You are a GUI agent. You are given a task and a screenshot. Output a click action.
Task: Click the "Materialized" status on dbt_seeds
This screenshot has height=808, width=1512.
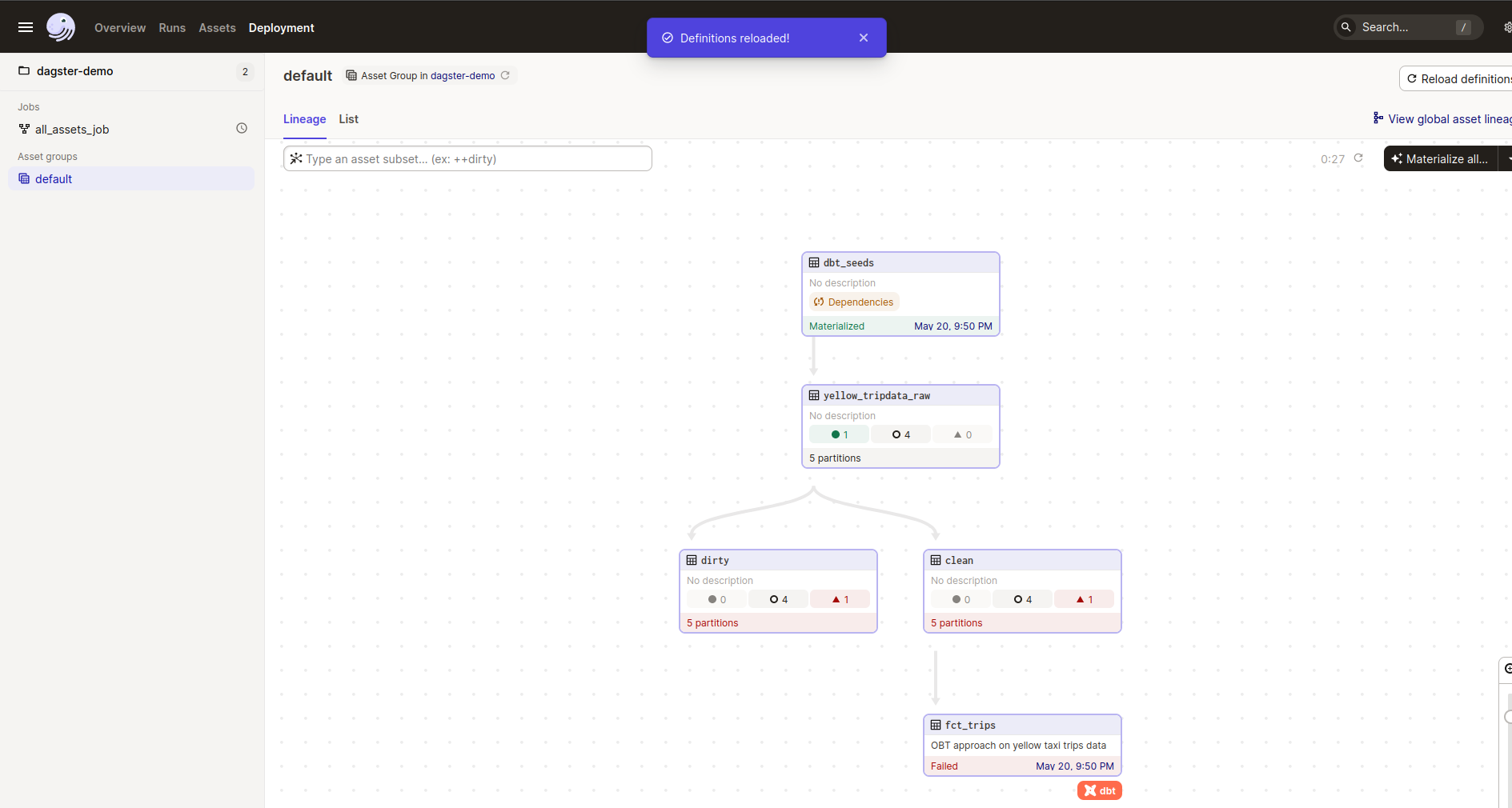836,326
